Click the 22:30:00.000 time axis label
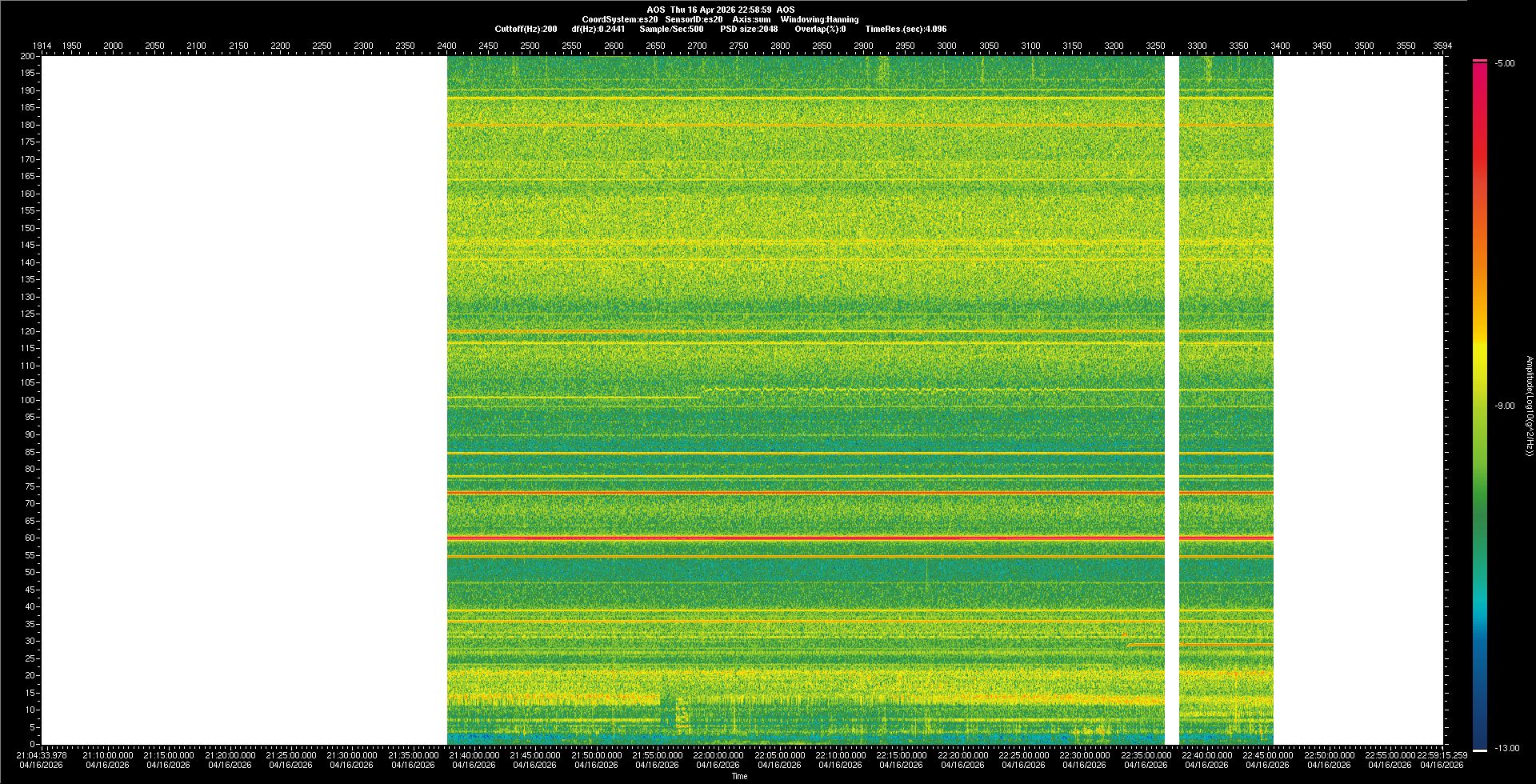 pyautogui.click(x=1084, y=755)
